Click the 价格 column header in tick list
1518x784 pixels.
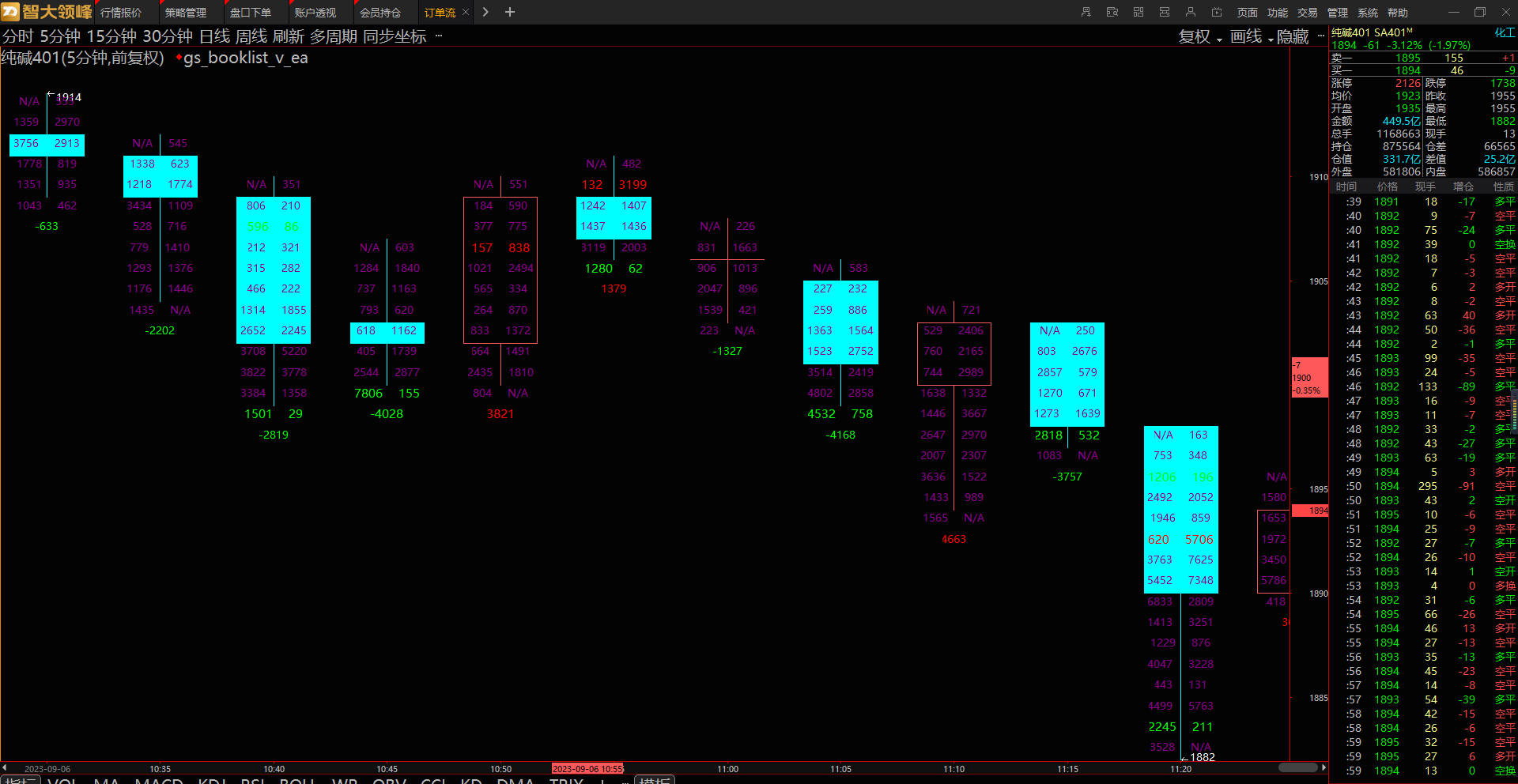click(1387, 187)
